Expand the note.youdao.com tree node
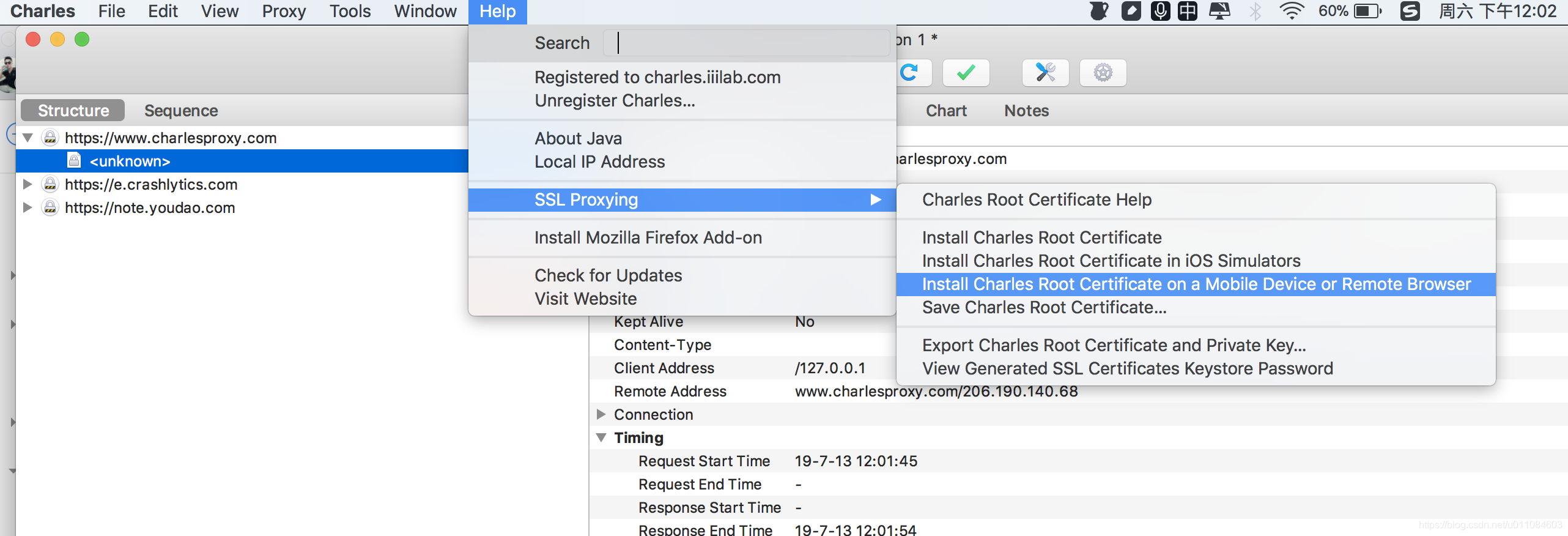 point(28,207)
